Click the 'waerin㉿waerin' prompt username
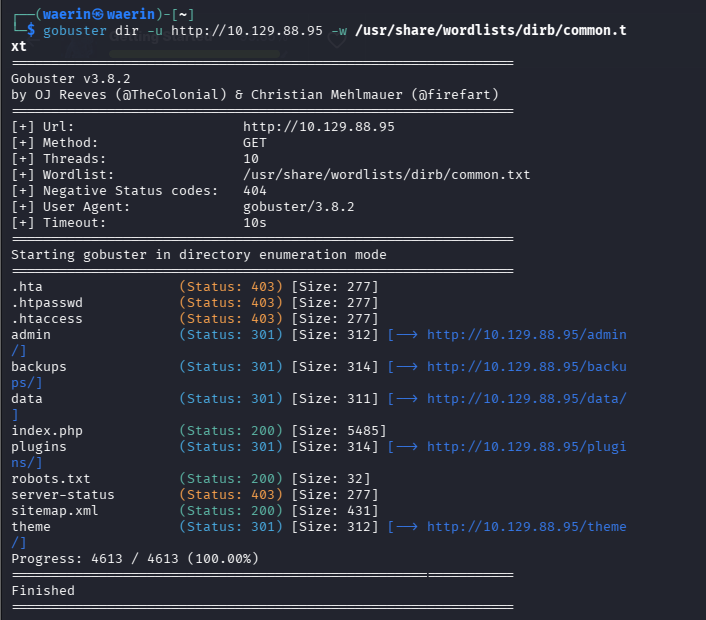This screenshot has height=620, width=706. 99,14
